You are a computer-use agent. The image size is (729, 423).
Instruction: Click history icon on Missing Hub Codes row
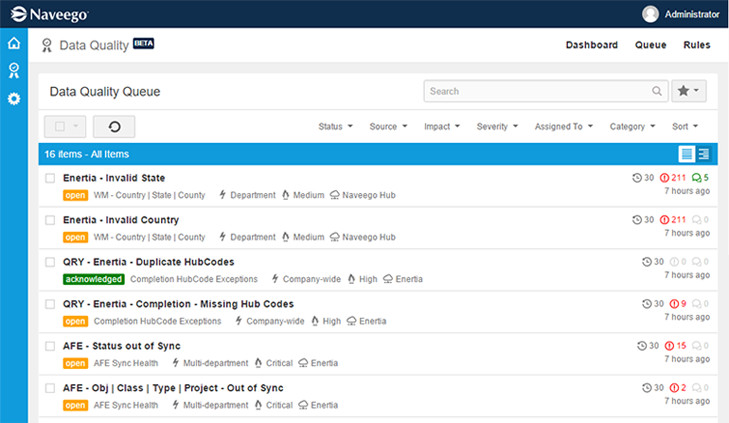coord(646,304)
